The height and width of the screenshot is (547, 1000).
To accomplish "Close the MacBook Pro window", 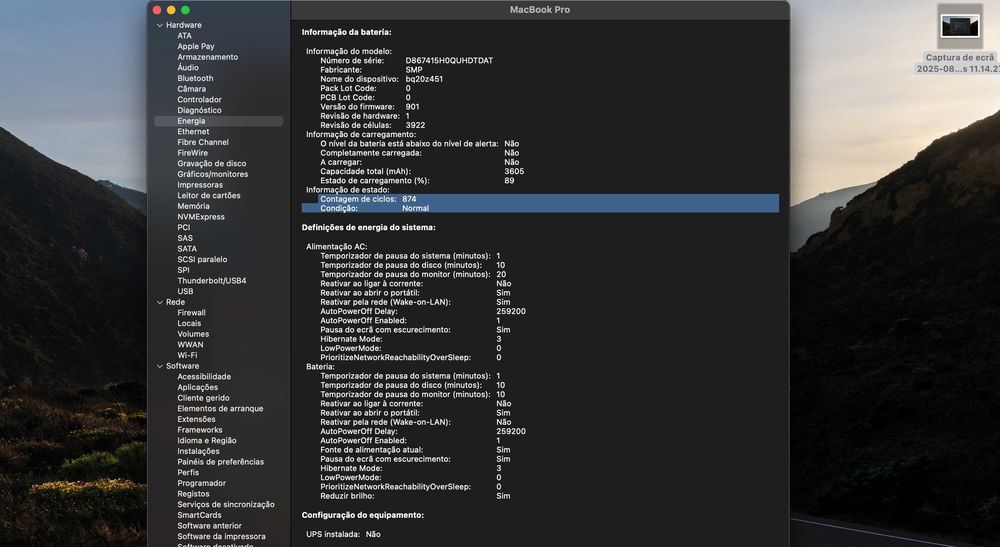I will tap(157, 10).
